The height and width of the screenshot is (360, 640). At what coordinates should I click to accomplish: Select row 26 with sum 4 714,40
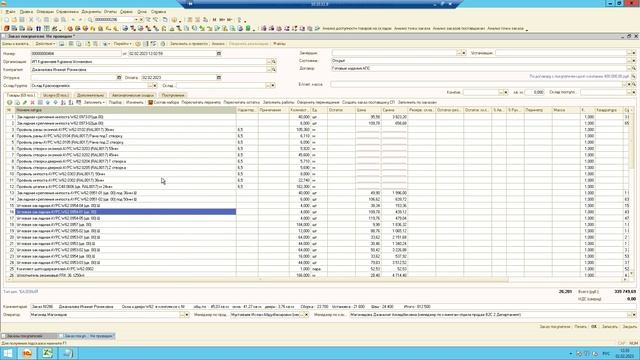tap(318, 276)
